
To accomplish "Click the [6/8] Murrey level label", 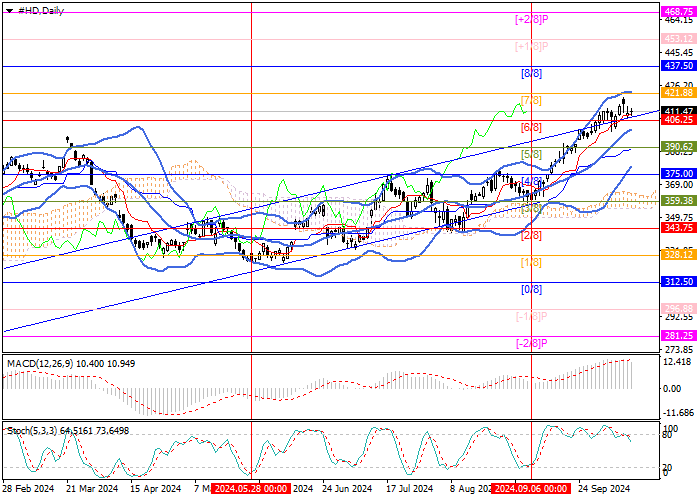I will point(531,128).
